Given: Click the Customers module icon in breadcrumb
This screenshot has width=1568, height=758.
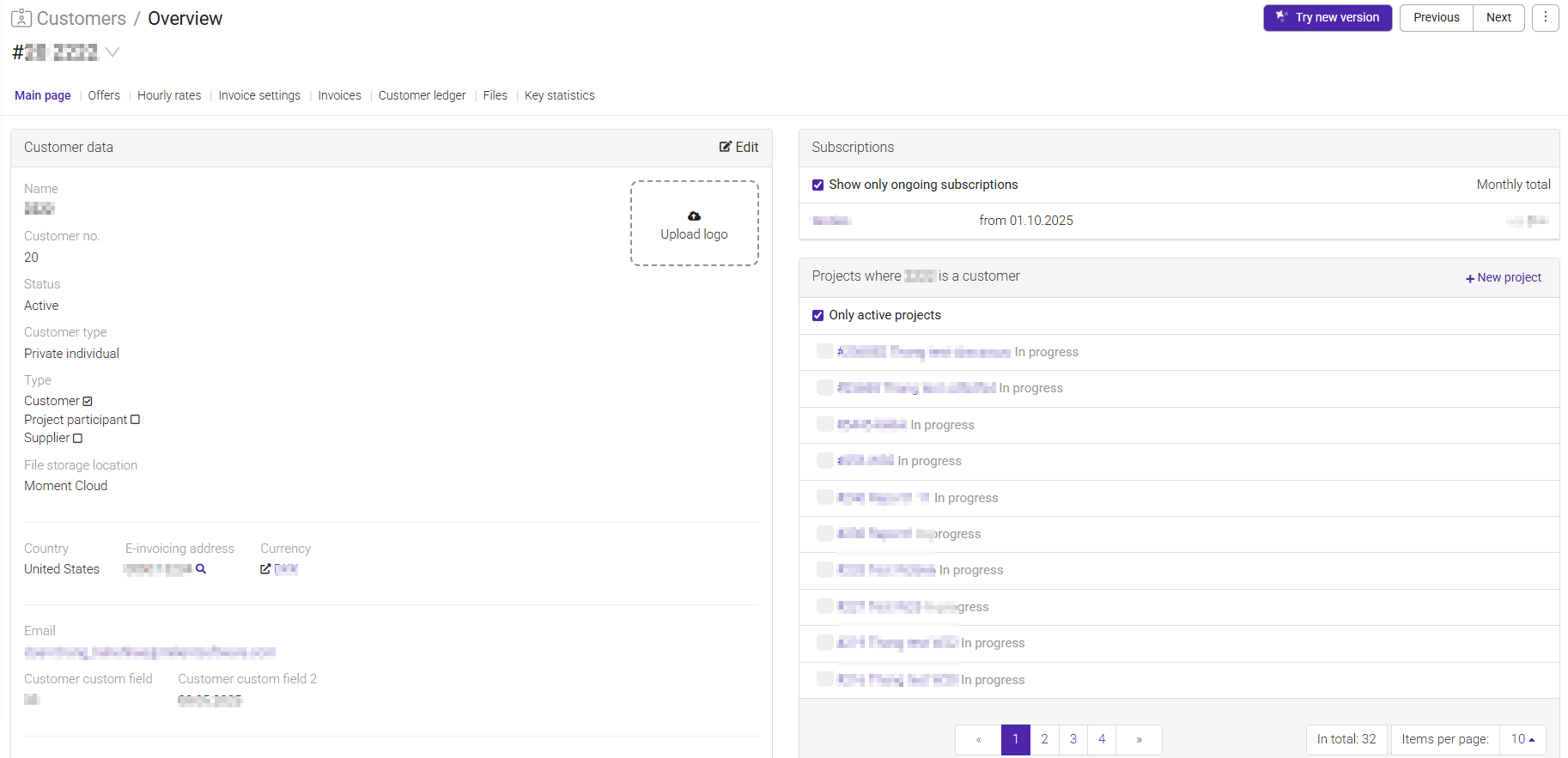Looking at the screenshot, I should pos(21,18).
